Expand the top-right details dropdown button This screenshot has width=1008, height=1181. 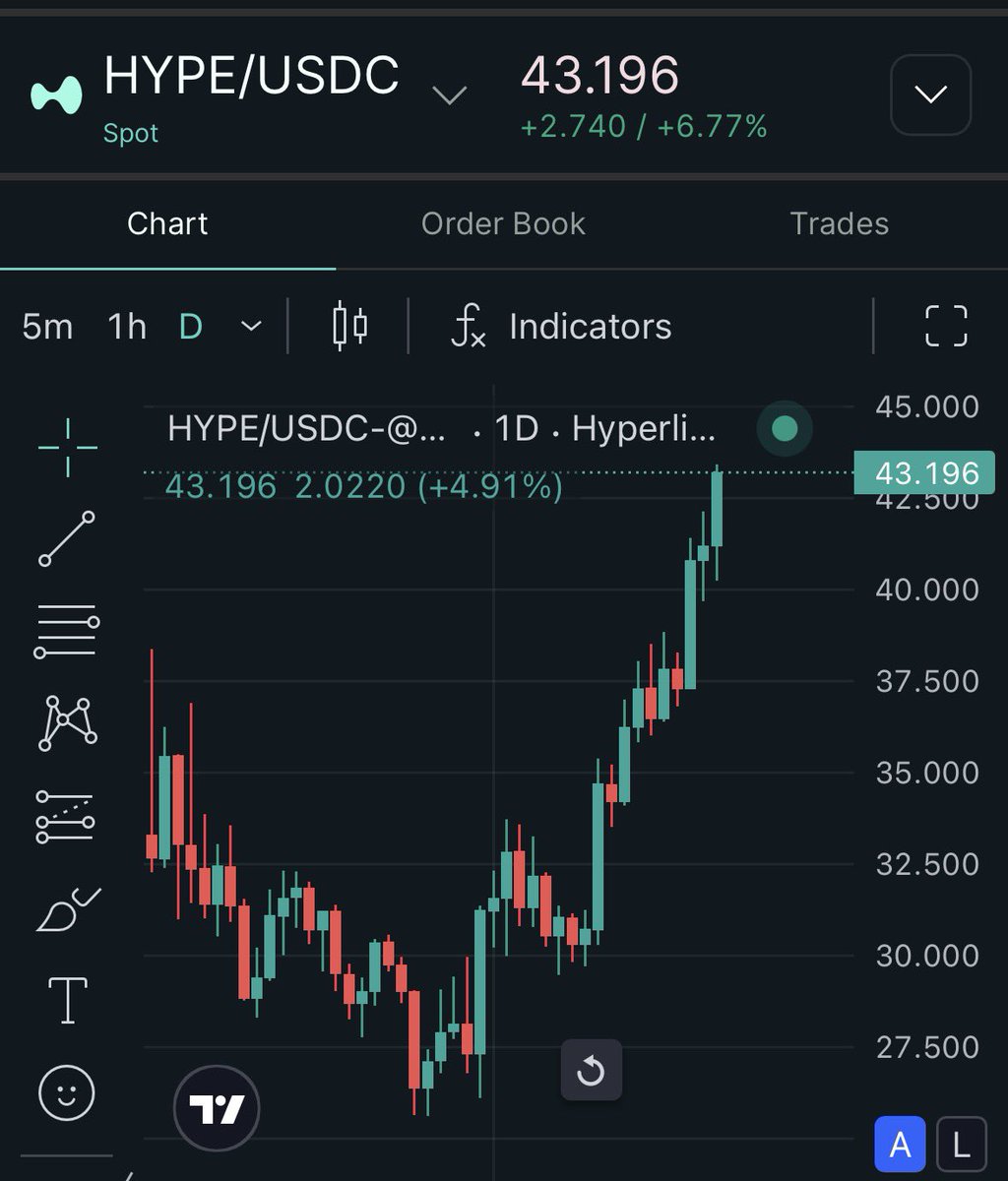coord(930,94)
